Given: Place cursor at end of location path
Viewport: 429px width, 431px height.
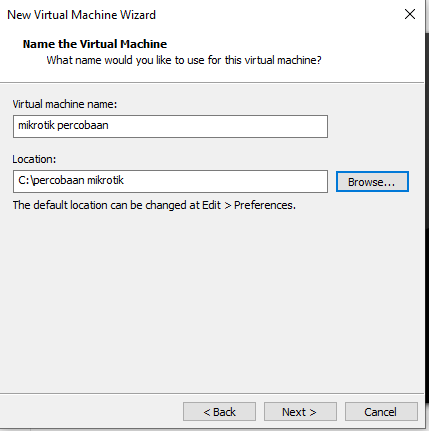Looking at the screenshot, I should coord(125,181).
